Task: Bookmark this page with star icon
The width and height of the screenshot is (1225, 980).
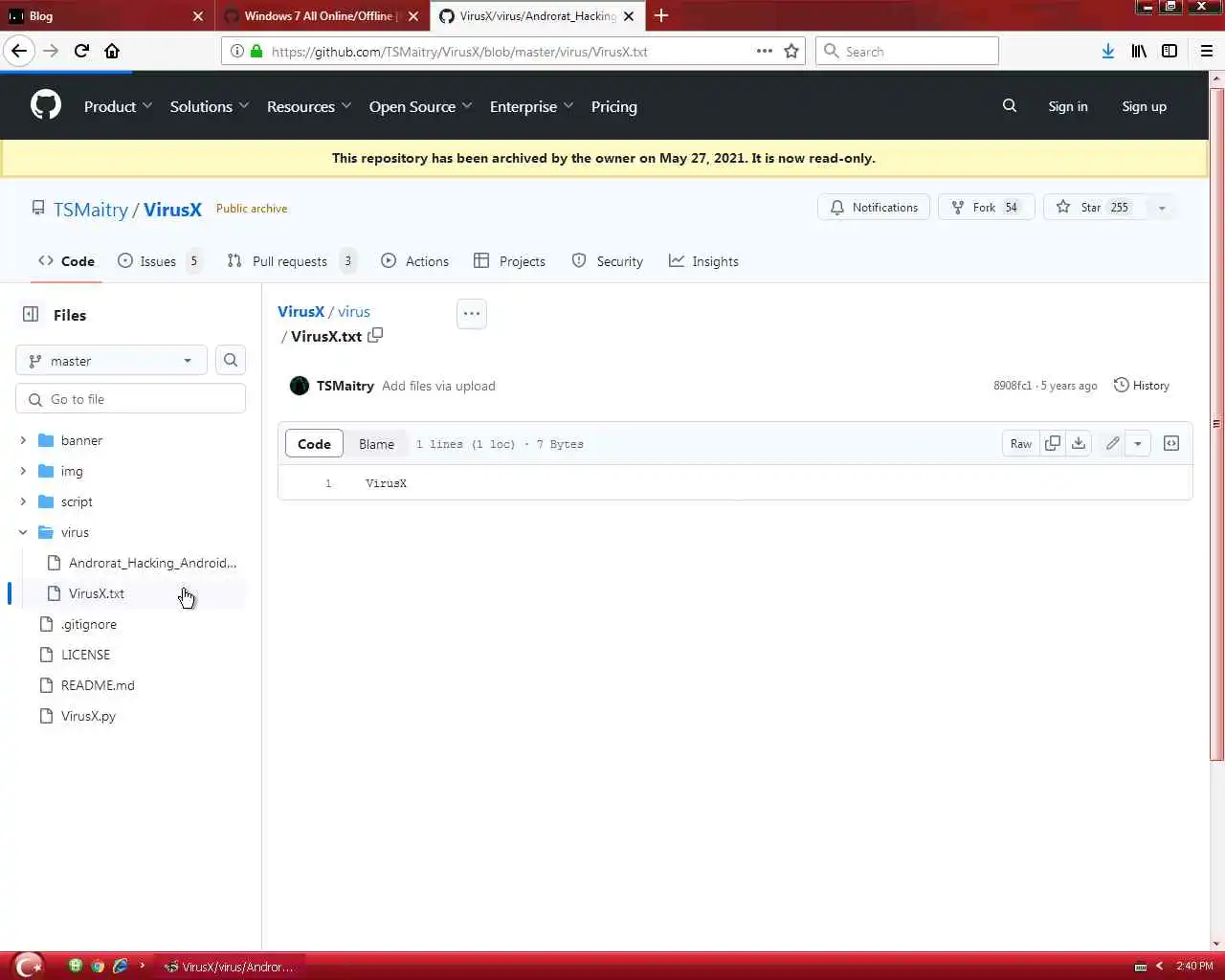Action: pos(791,51)
